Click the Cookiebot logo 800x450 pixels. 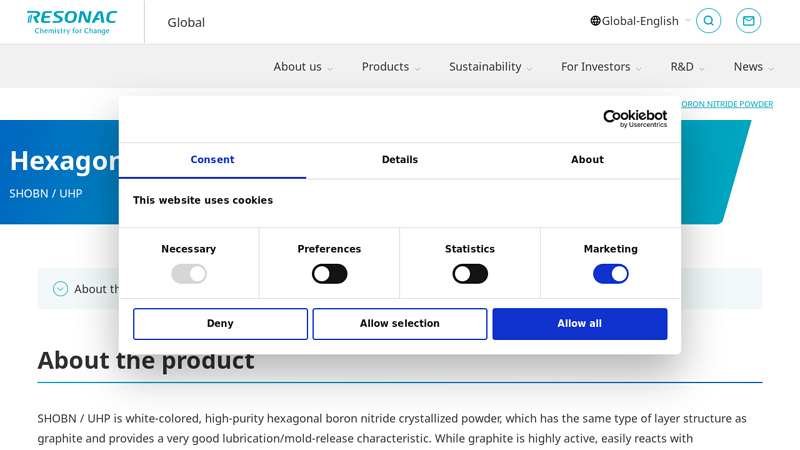pos(635,118)
